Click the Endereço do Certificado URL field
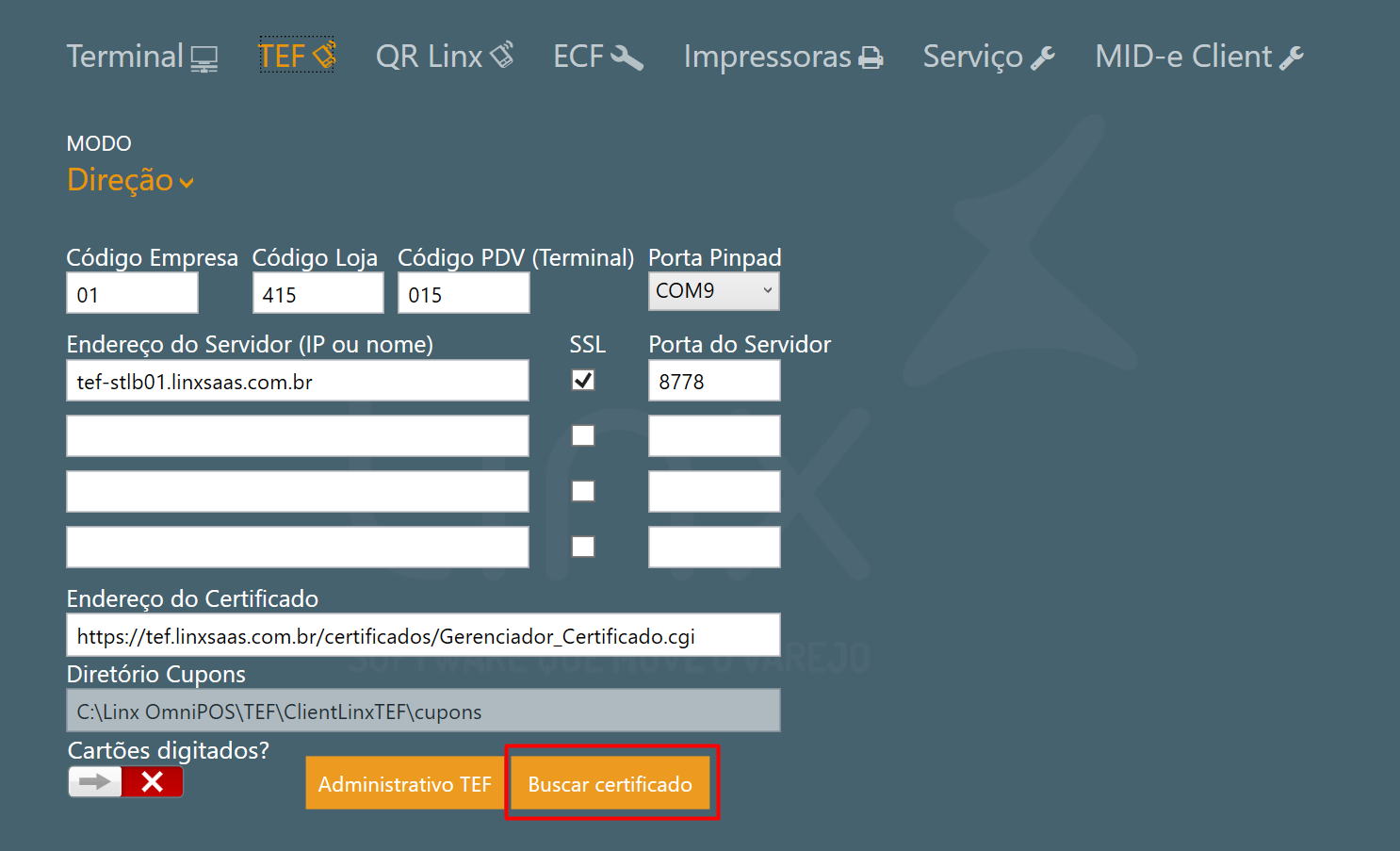 tap(423, 635)
